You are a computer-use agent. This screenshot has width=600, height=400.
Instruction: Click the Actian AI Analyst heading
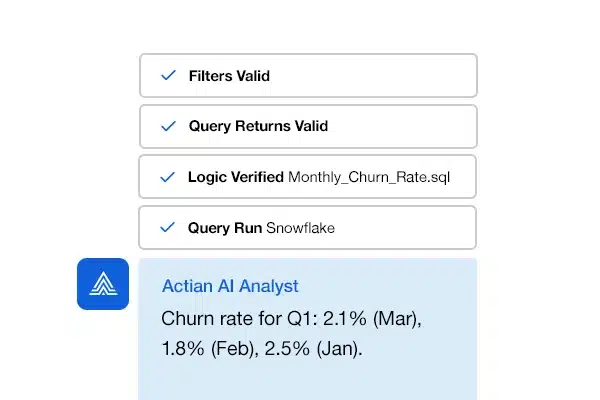click(230, 286)
